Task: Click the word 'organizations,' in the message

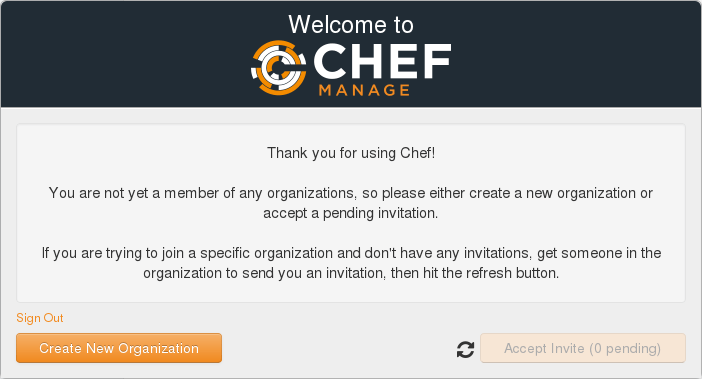Action: tap(312, 193)
